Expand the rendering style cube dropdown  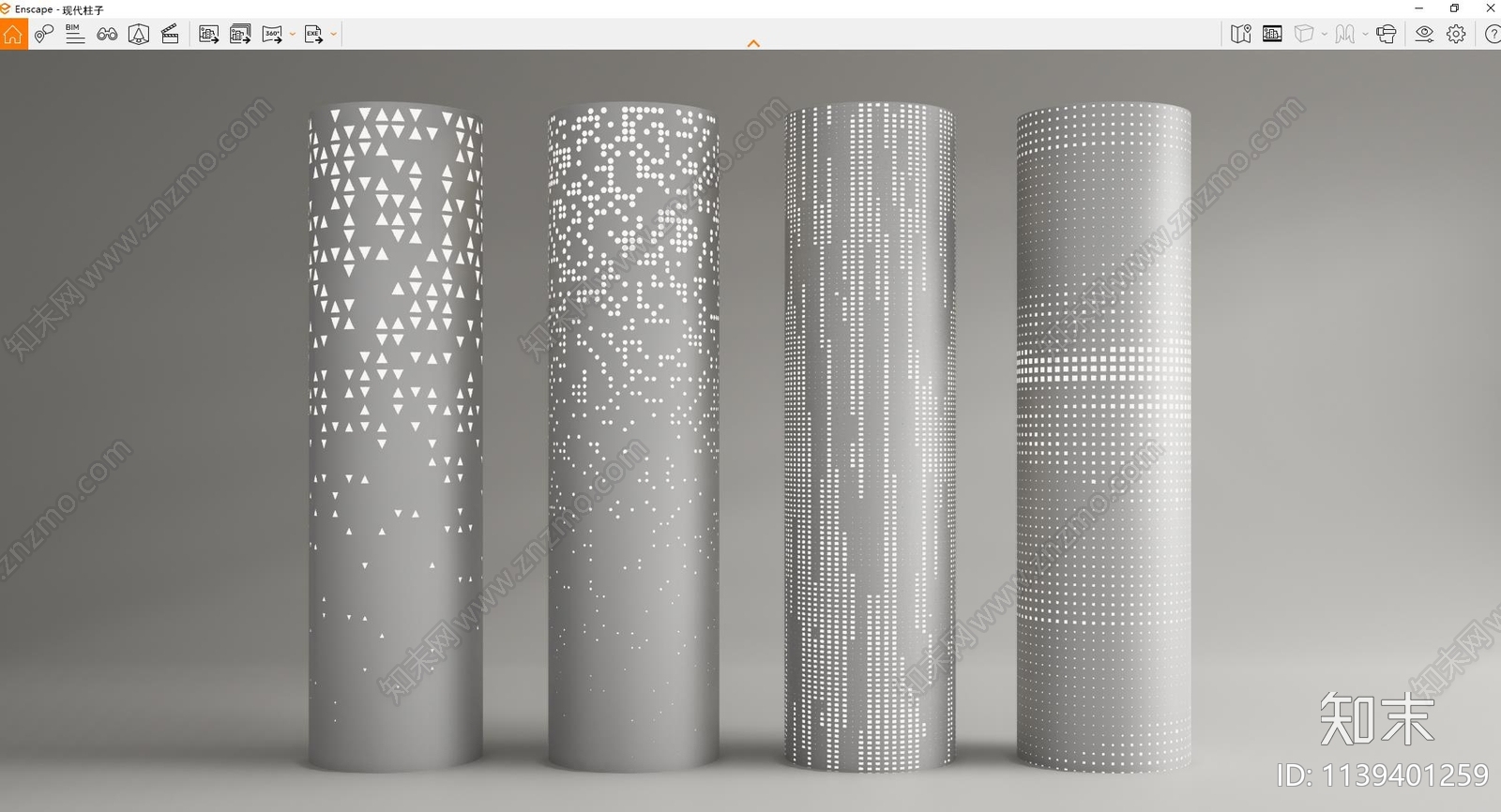pos(1324,35)
